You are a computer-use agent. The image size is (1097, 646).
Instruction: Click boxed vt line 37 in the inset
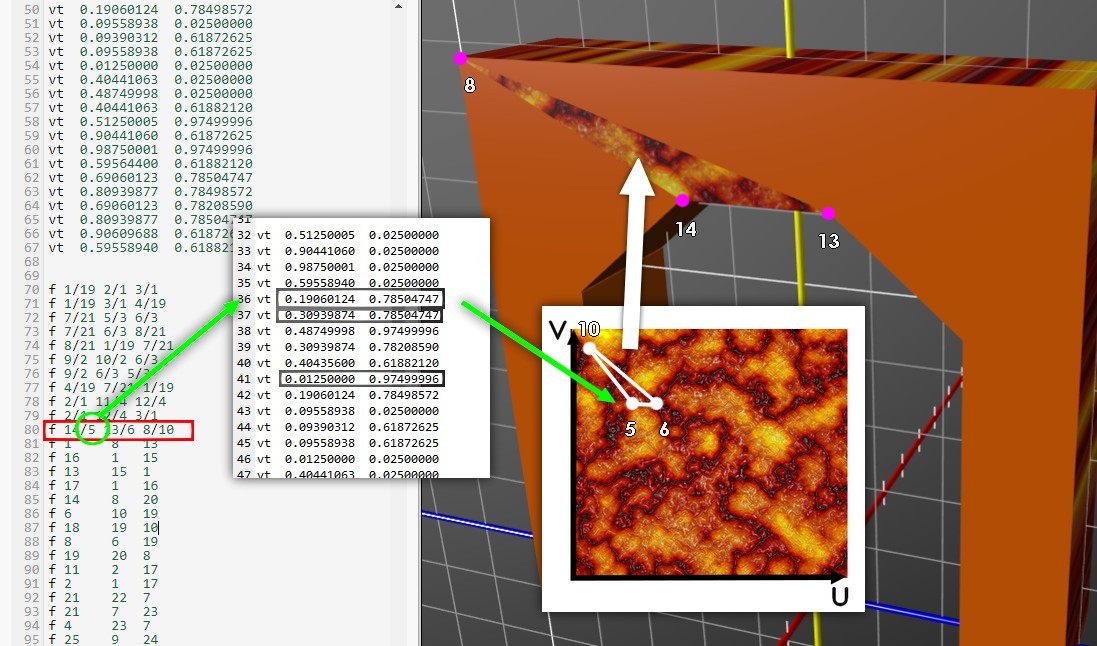pos(362,314)
